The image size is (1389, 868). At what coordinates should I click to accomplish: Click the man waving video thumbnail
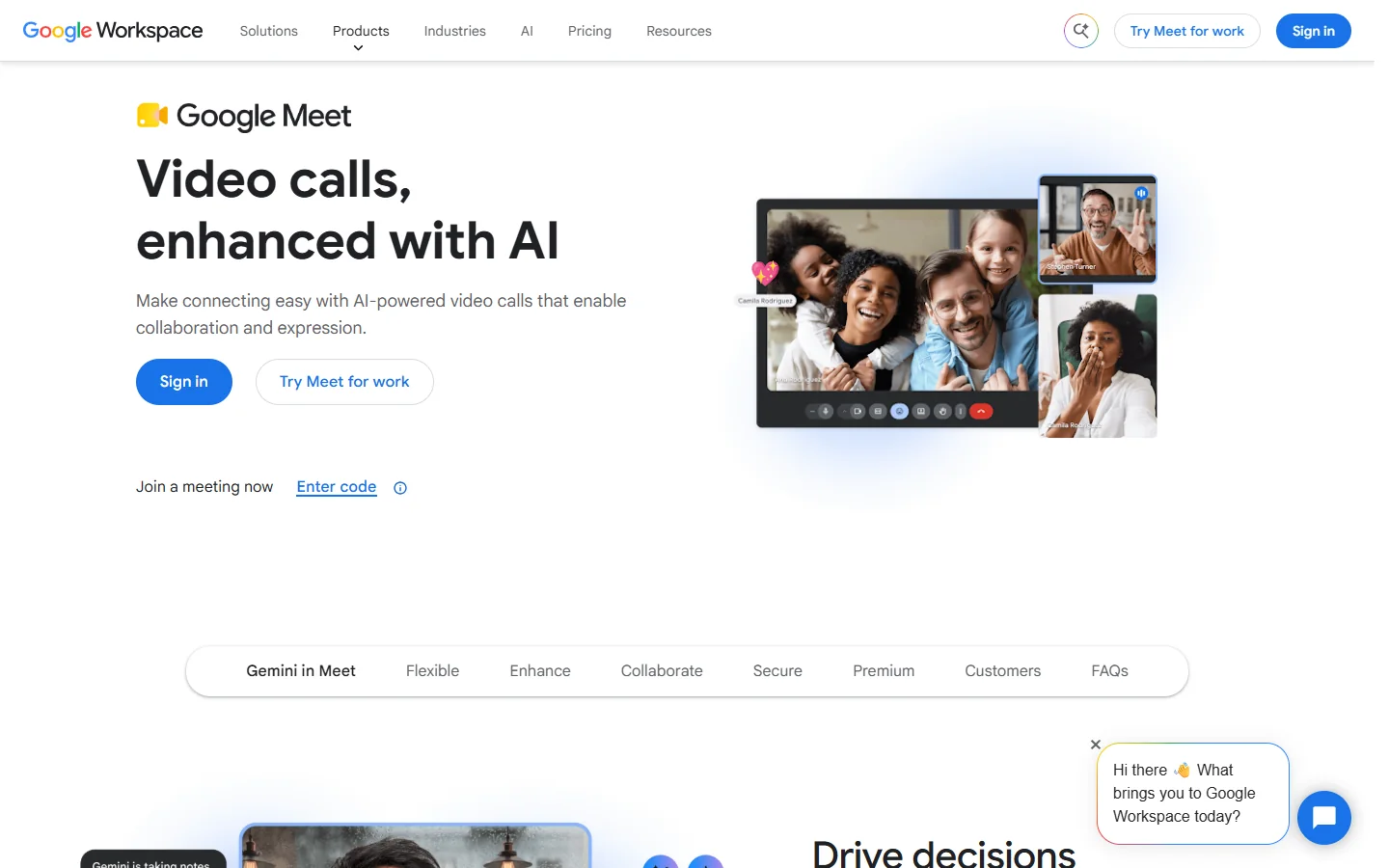[x=1098, y=230]
